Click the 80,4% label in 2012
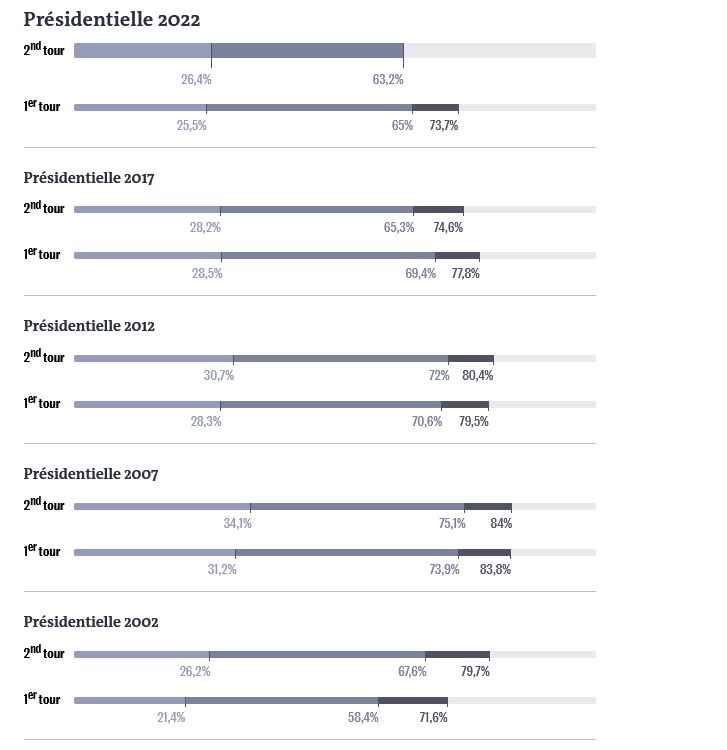Screen dimensions: 727x750 (x=477, y=376)
